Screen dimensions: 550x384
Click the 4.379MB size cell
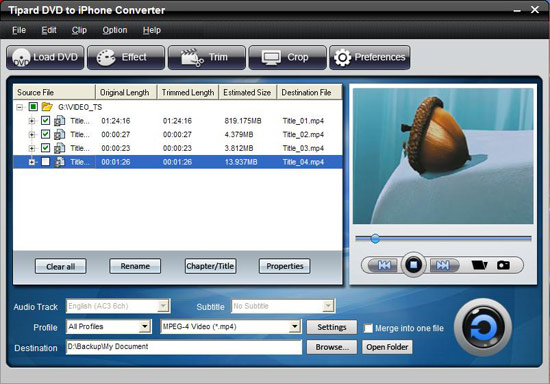pos(239,135)
